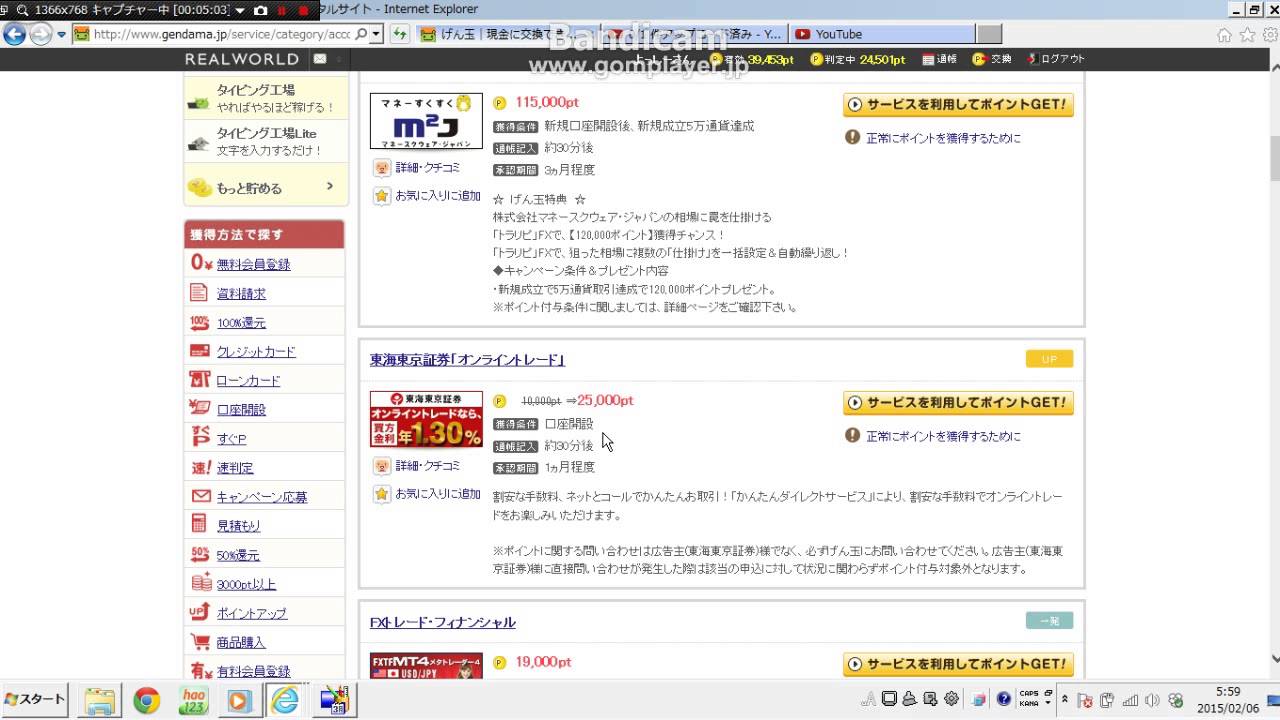Click the 50%還元 category icon

pos(199,554)
